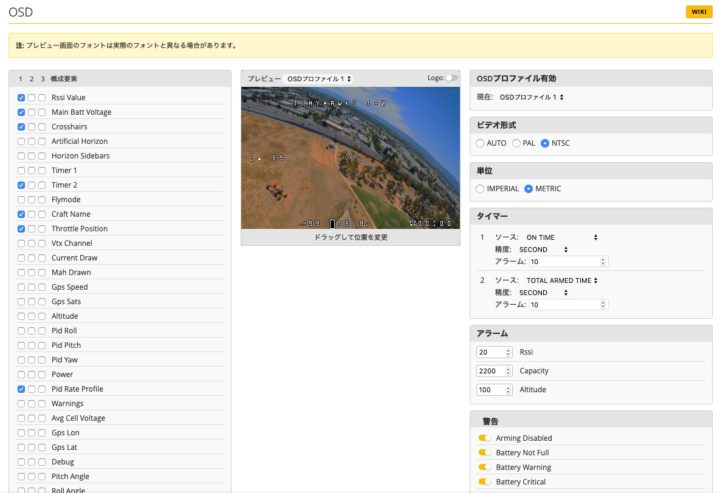Uncheck profile 1 checkbox for Rssi Value
The image size is (720, 493).
pyautogui.click(x=22, y=98)
